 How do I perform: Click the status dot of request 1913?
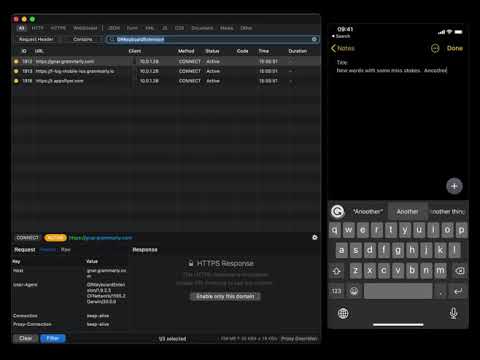[x=16, y=71]
